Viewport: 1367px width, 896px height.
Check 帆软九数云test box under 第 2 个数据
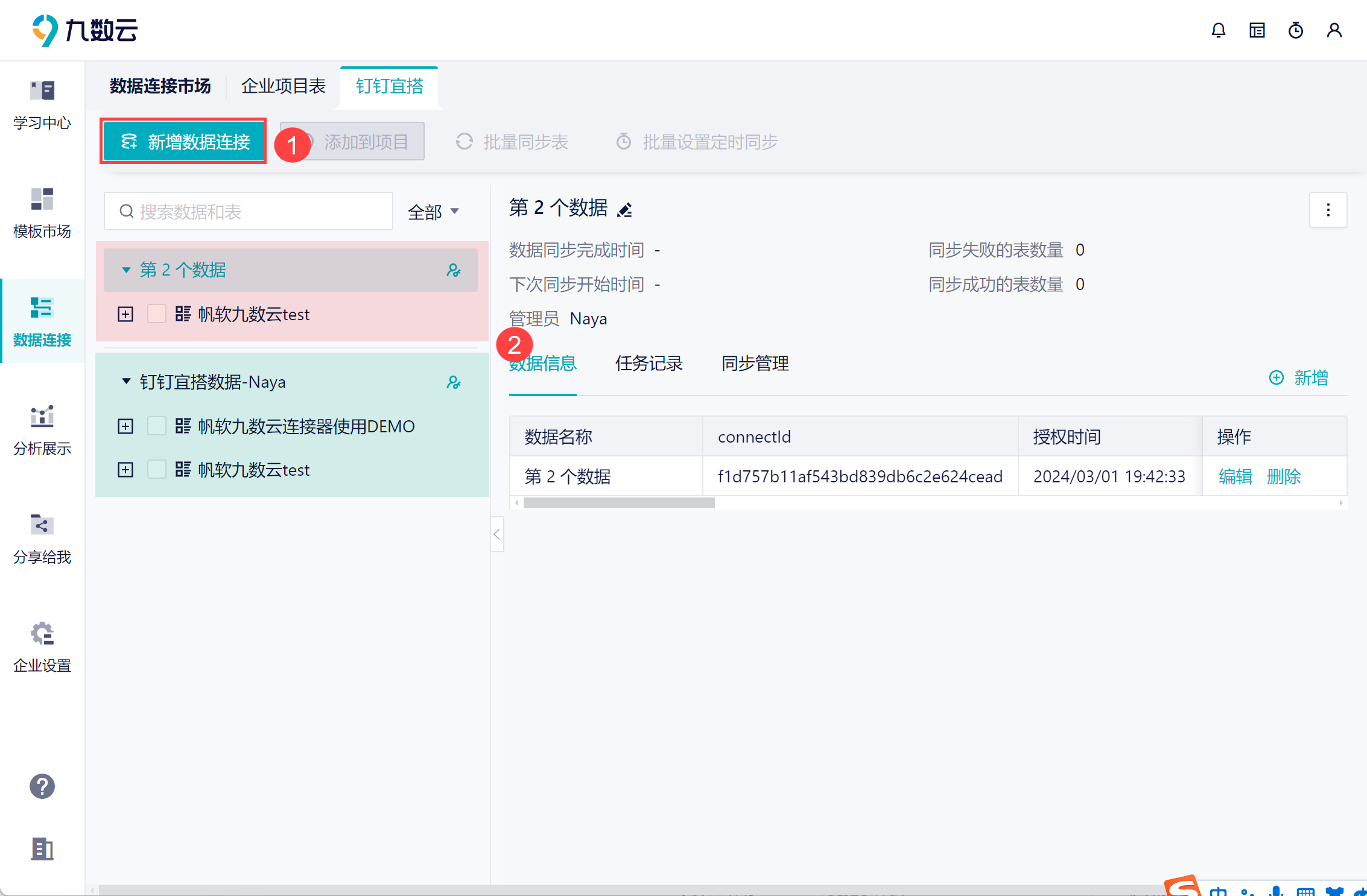click(x=157, y=314)
